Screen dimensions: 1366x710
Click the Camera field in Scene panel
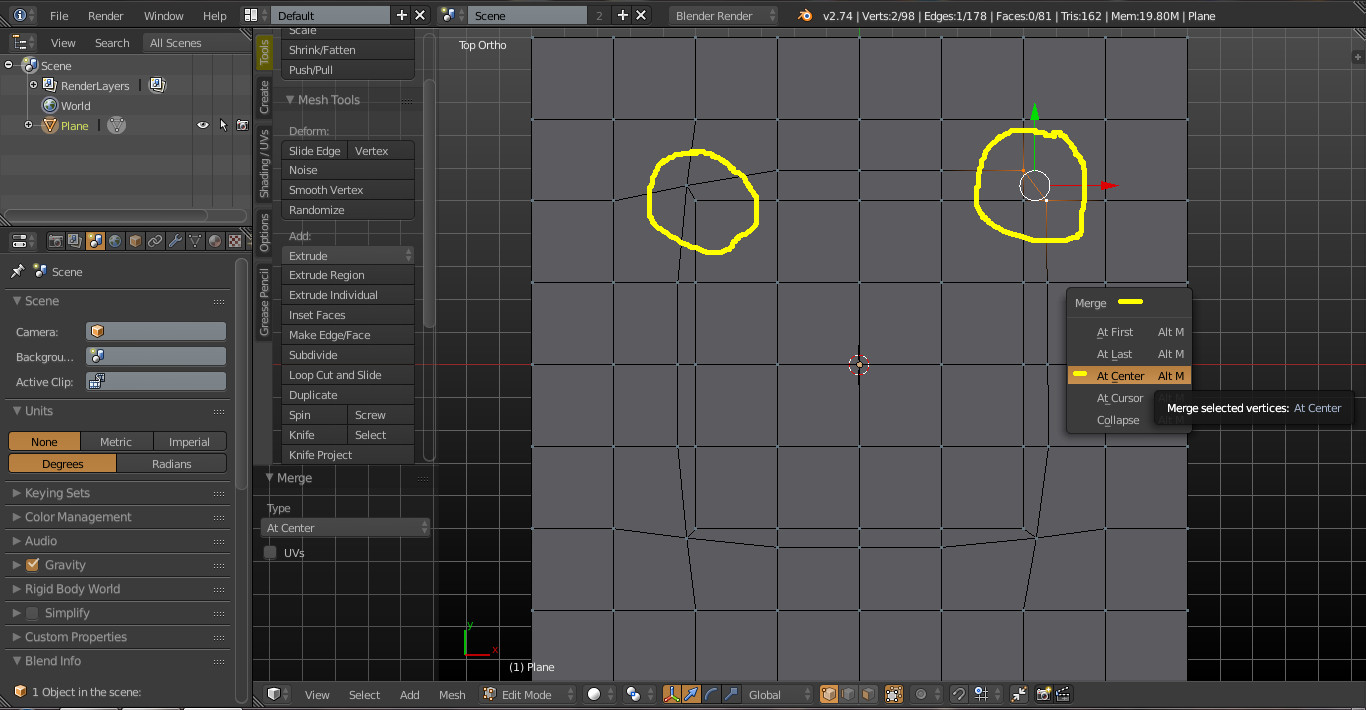coord(155,331)
